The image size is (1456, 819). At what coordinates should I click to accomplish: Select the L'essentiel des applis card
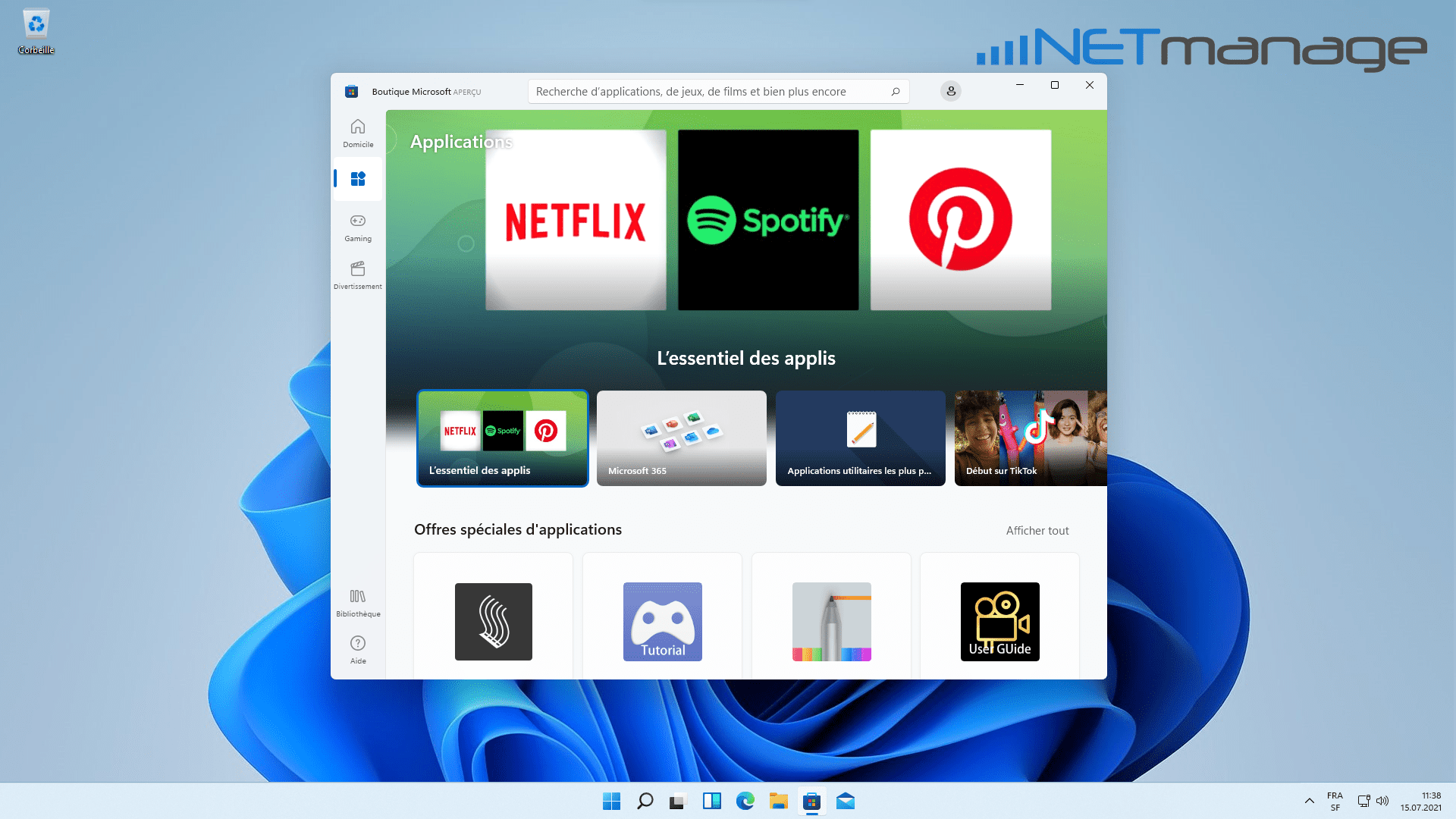coord(503,438)
